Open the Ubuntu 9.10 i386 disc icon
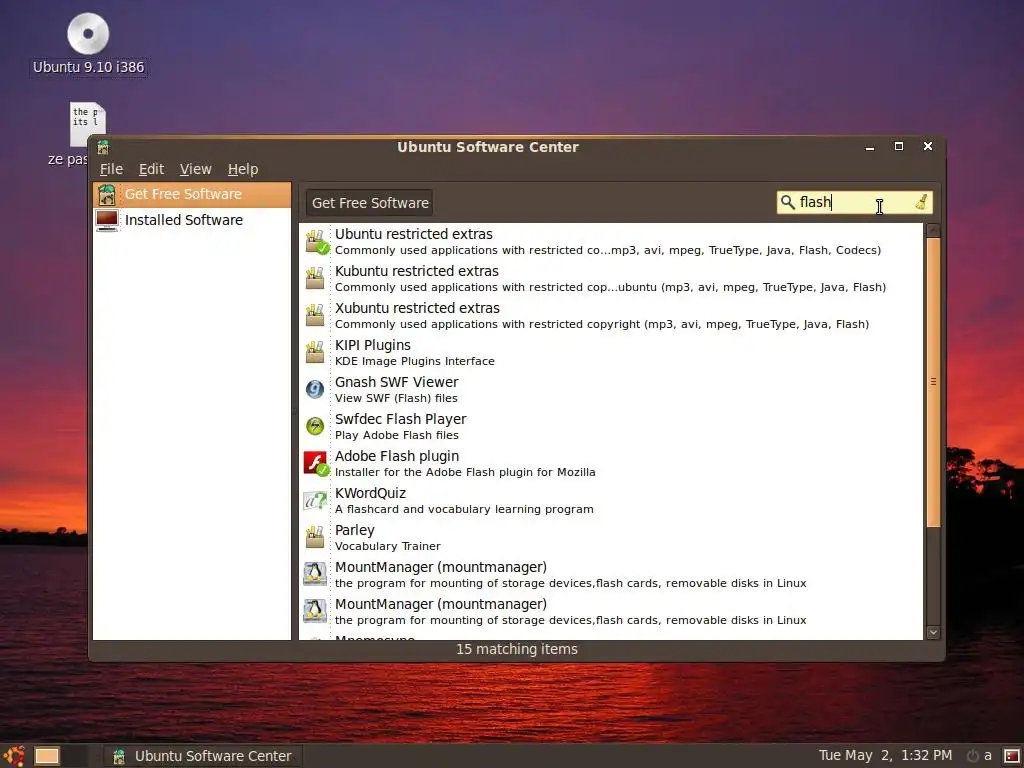Image resolution: width=1024 pixels, height=768 pixels. pyautogui.click(x=88, y=33)
